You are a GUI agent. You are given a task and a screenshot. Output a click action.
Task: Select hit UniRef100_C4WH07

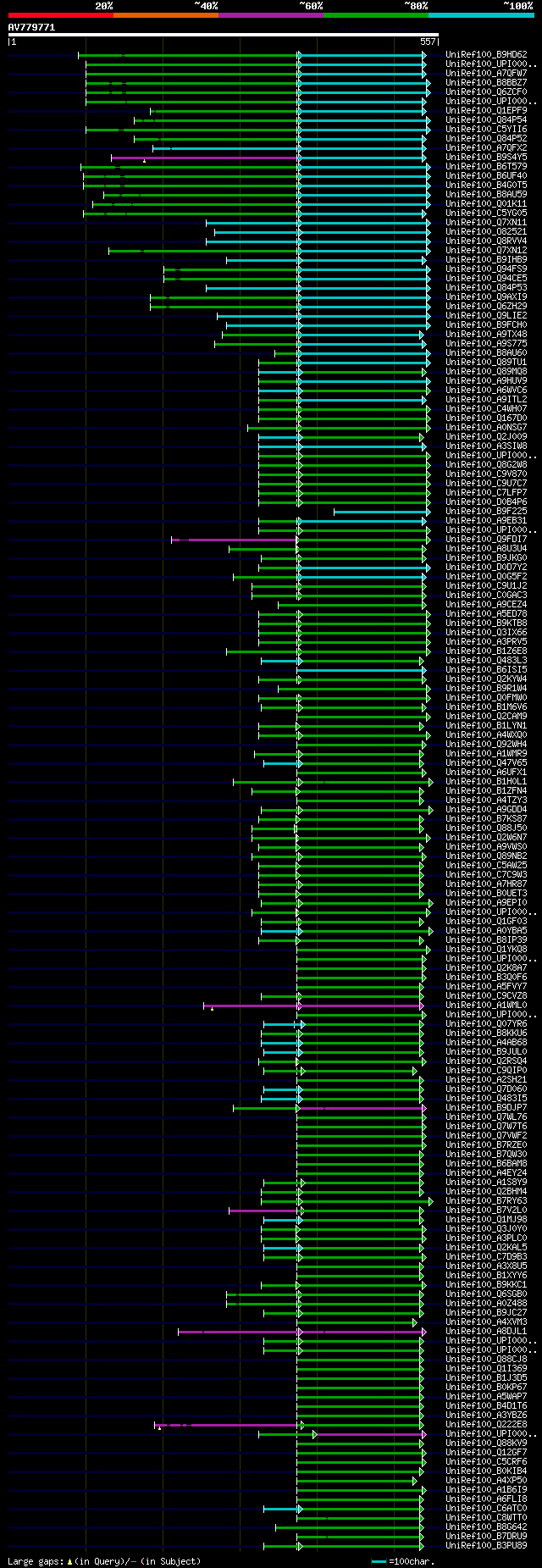(486, 409)
